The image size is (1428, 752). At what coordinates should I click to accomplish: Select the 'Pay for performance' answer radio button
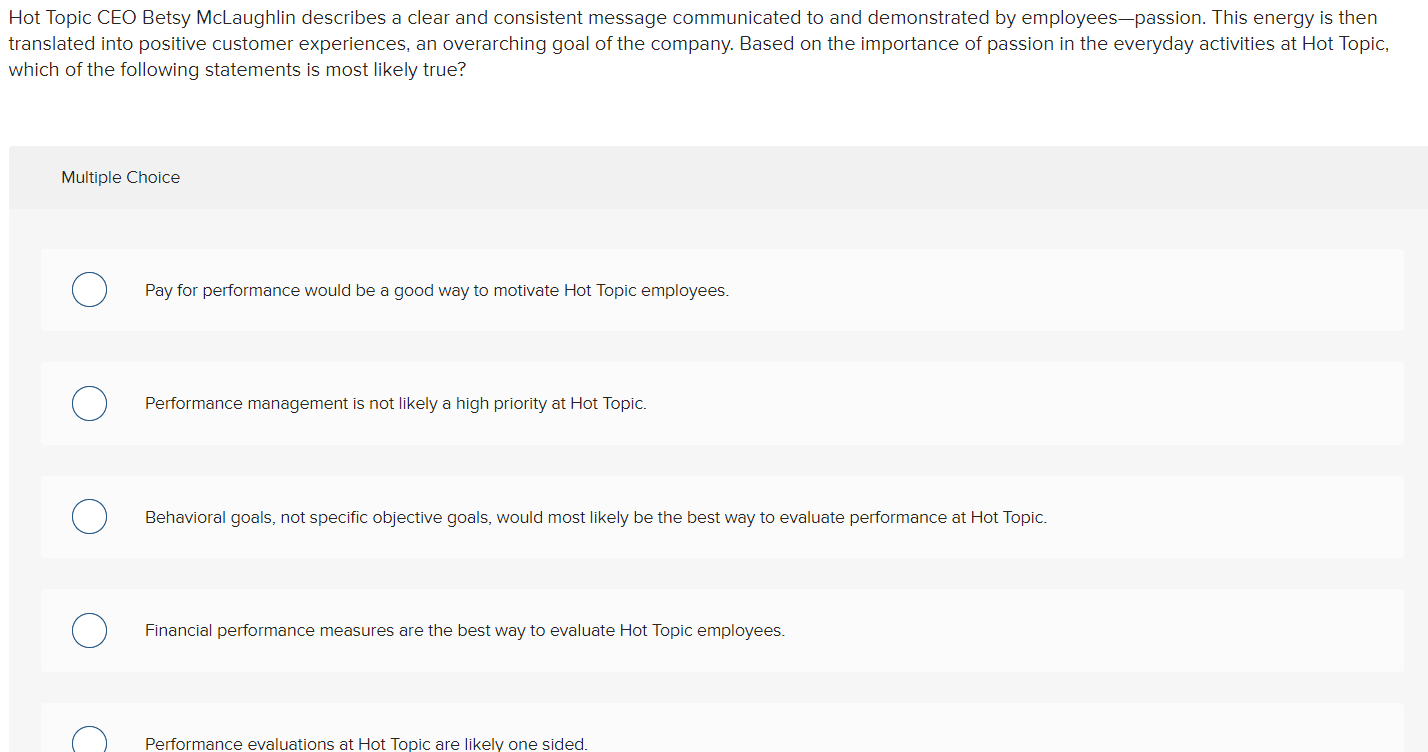coord(89,289)
